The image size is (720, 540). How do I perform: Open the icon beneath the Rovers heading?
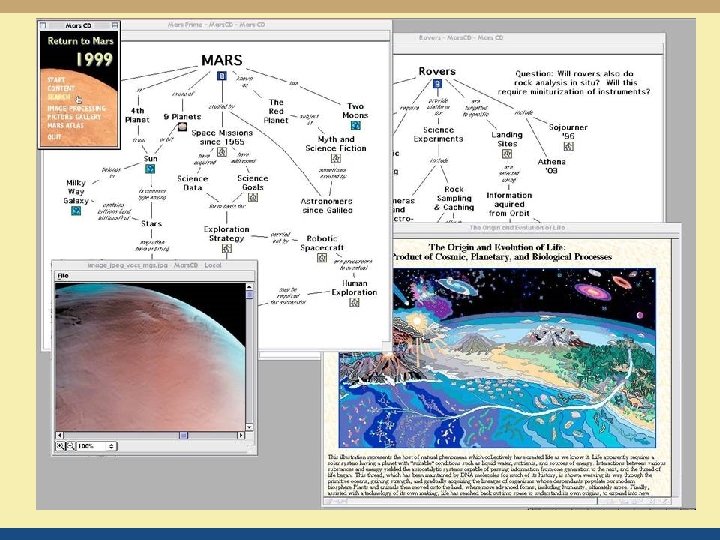click(437, 84)
